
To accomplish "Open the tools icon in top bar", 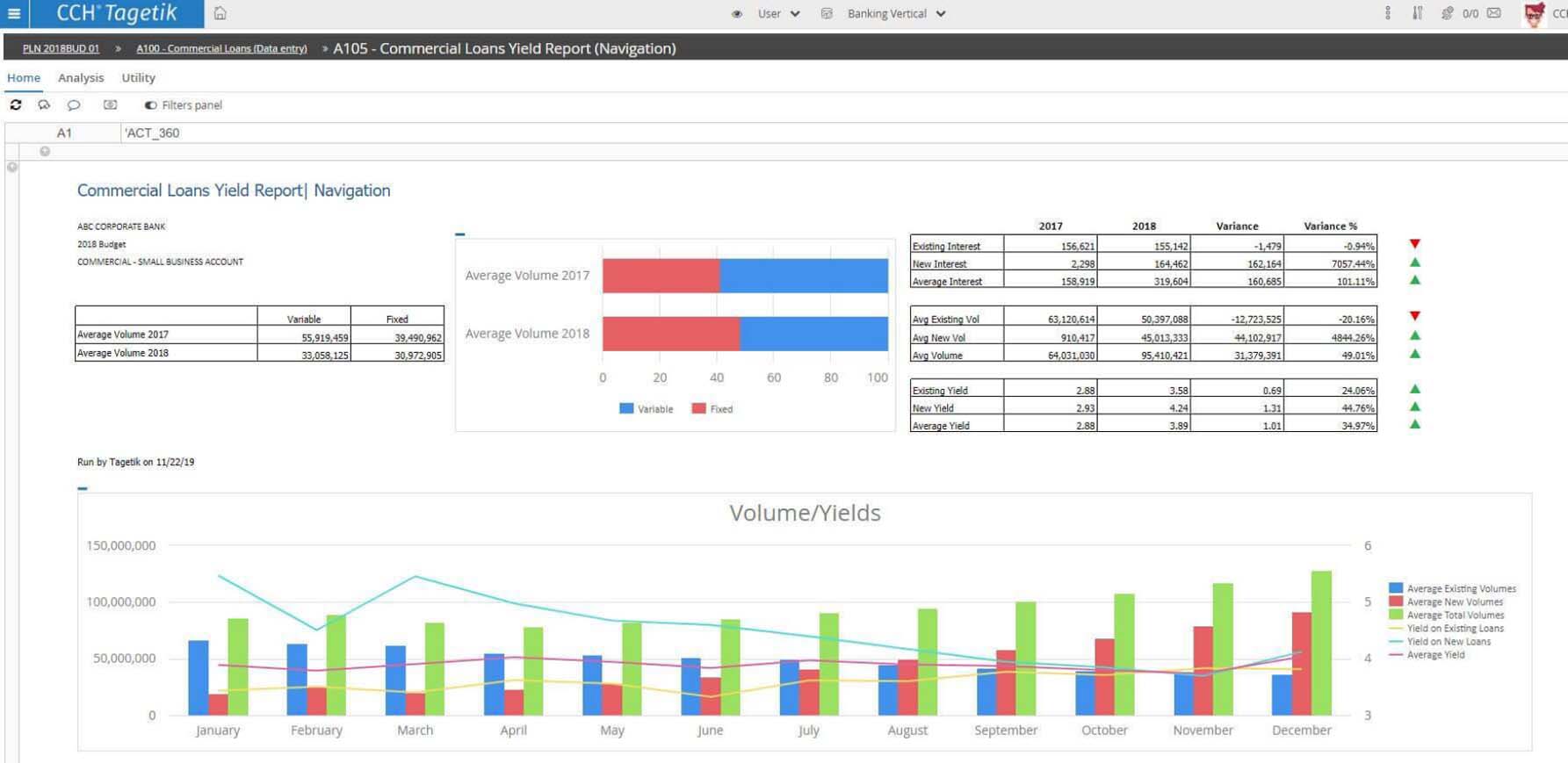I will pyautogui.click(x=1417, y=13).
